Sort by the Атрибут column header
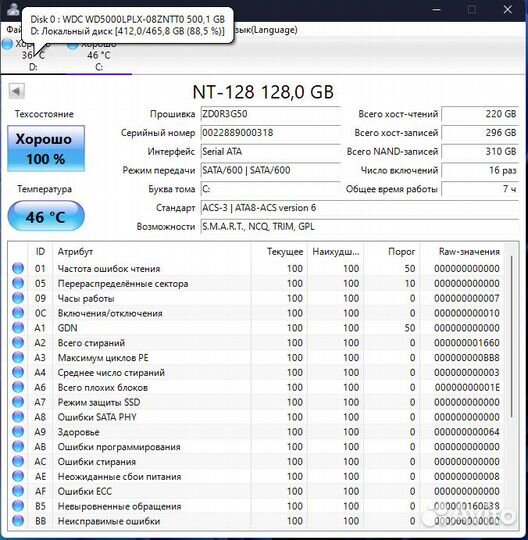This screenshot has width=528, height=540. (152, 252)
